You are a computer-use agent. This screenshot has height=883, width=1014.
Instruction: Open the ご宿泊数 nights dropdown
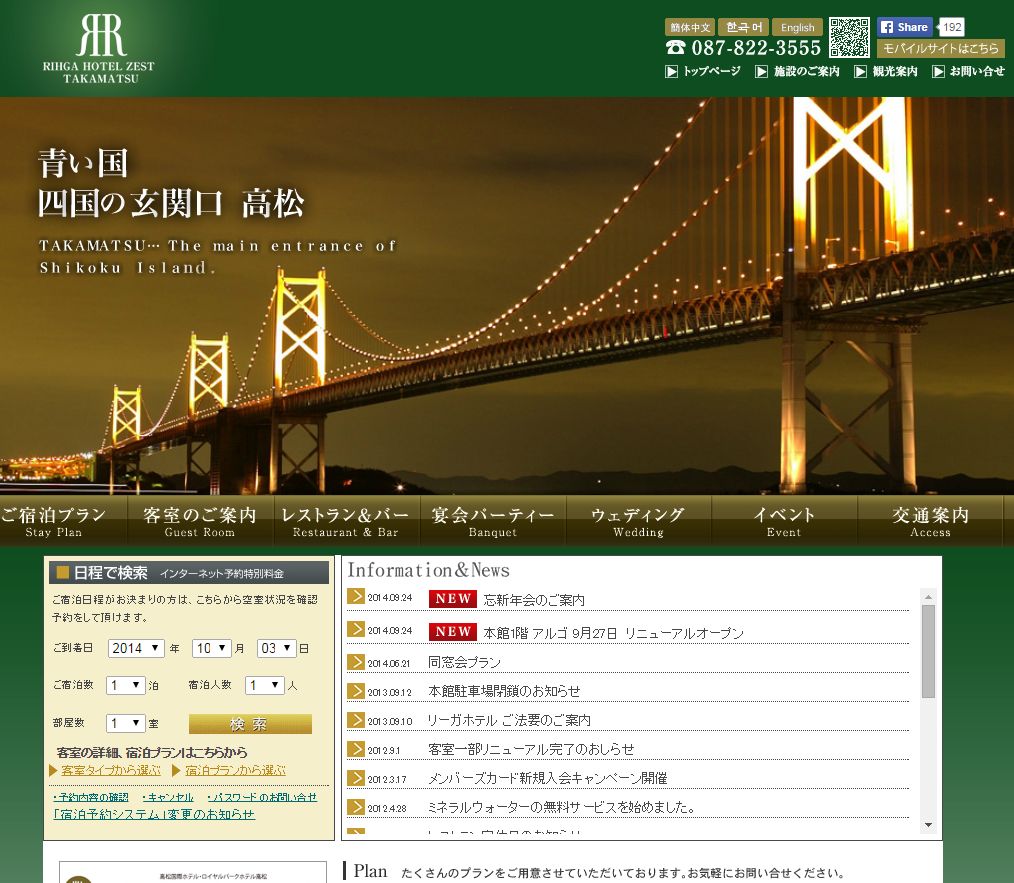pyautogui.click(x=125, y=685)
